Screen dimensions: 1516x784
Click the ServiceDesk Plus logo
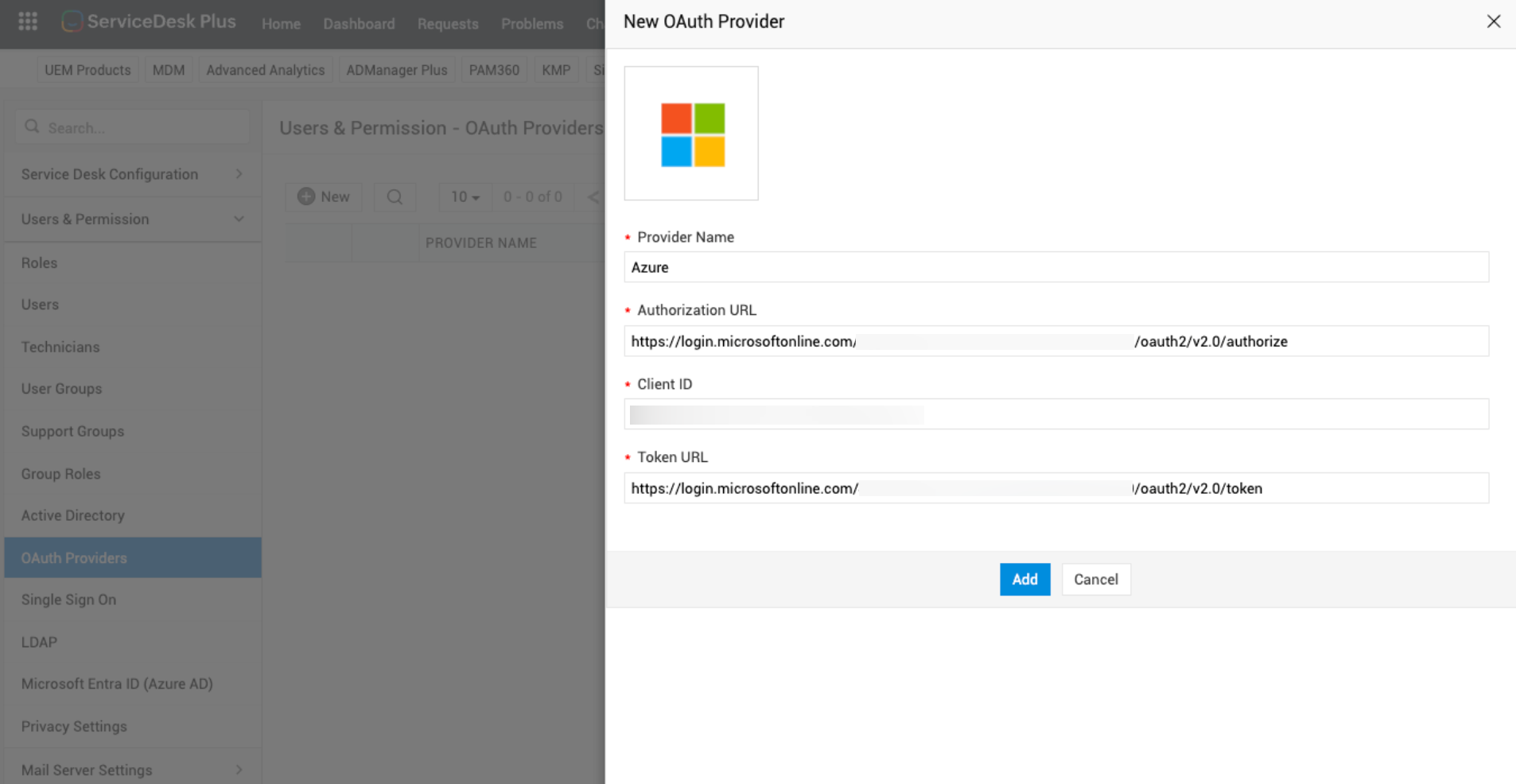coord(149,21)
